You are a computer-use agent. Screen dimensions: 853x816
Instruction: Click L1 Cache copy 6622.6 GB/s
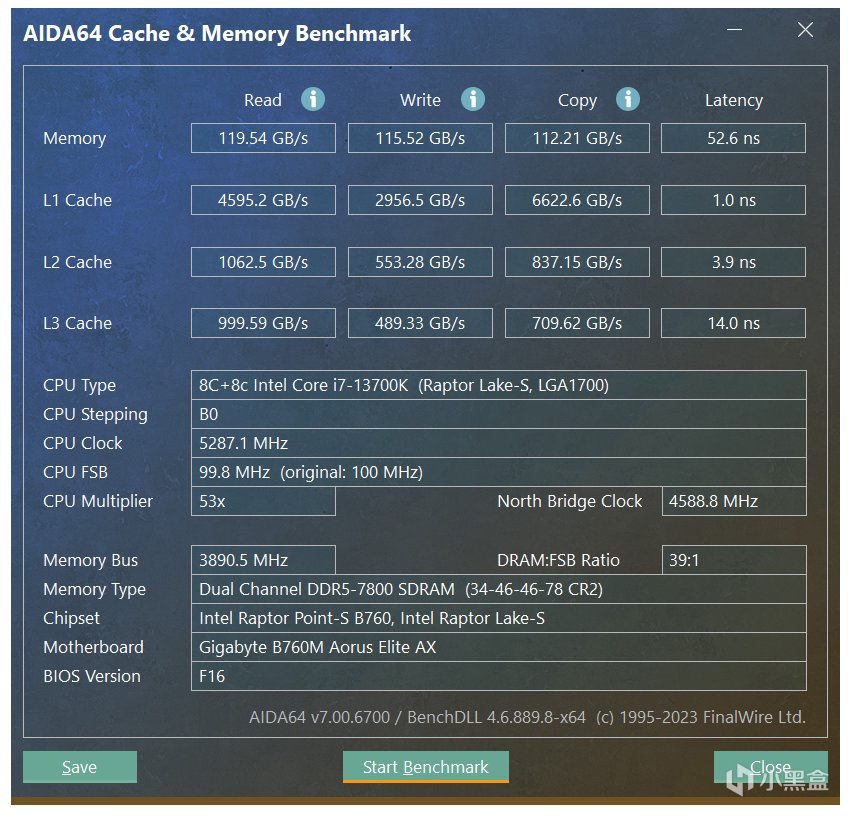tap(577, 200)
